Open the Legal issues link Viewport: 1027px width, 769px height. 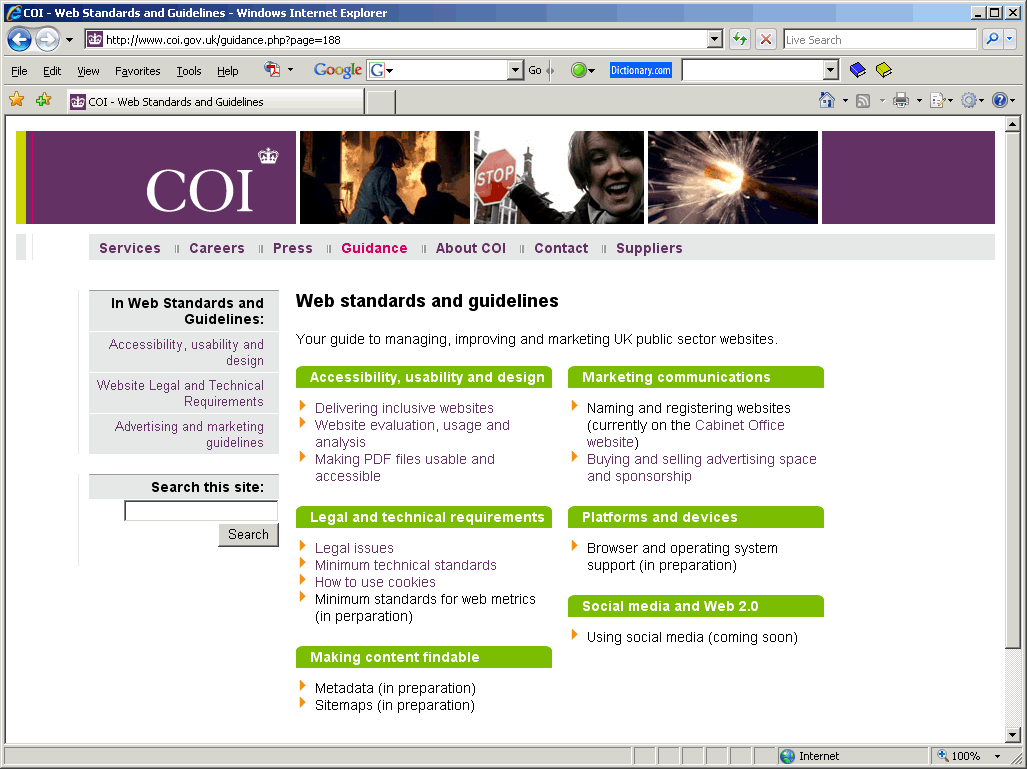click(x=354, y=548)
